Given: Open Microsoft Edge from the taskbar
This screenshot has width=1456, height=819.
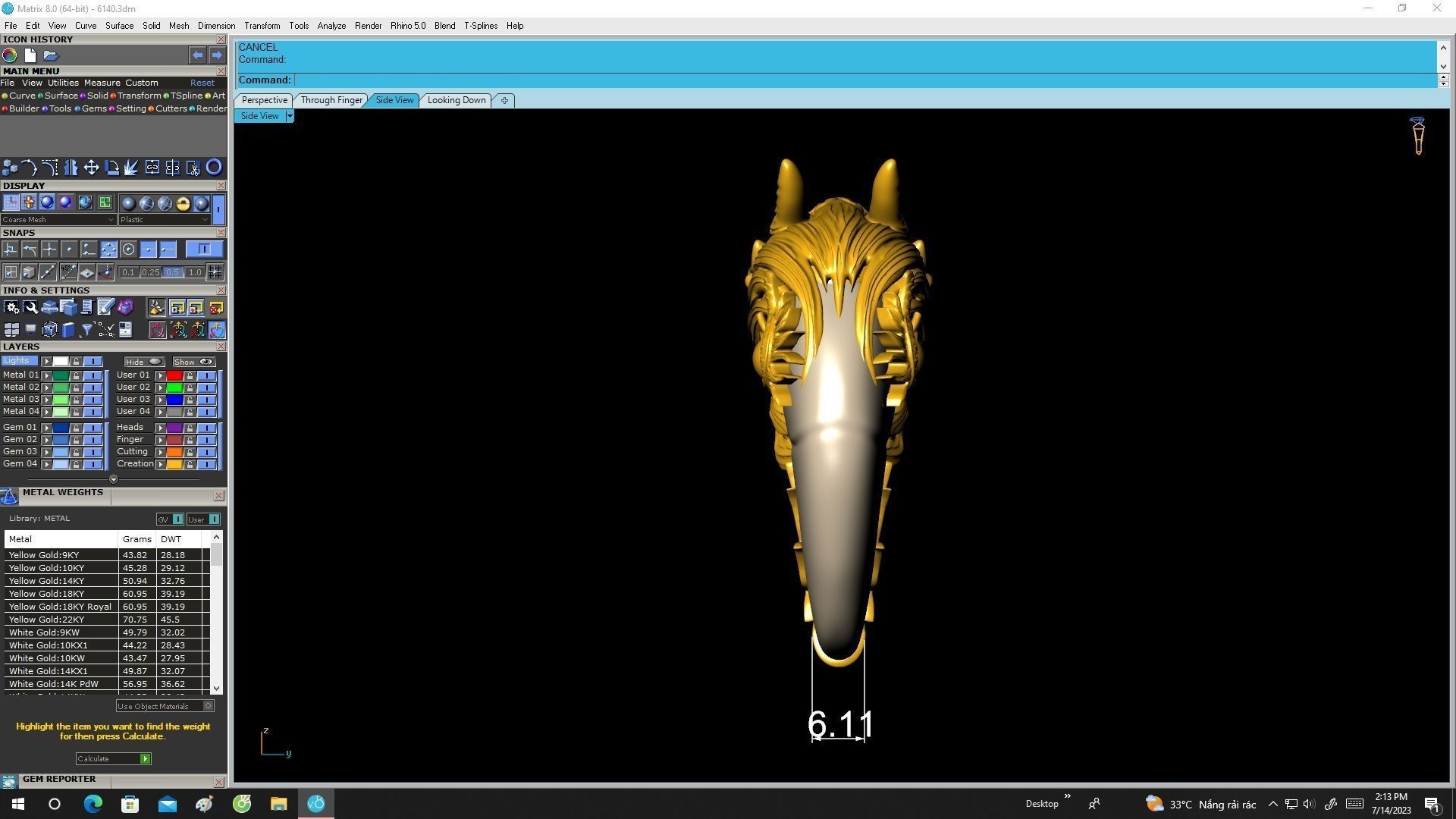Looking at the screenshot, I should tap(93, 804).
